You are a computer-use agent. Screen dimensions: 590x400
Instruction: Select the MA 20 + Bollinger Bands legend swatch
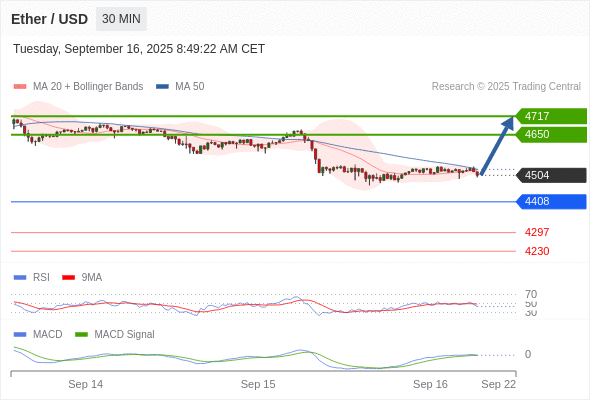[20, 87]
